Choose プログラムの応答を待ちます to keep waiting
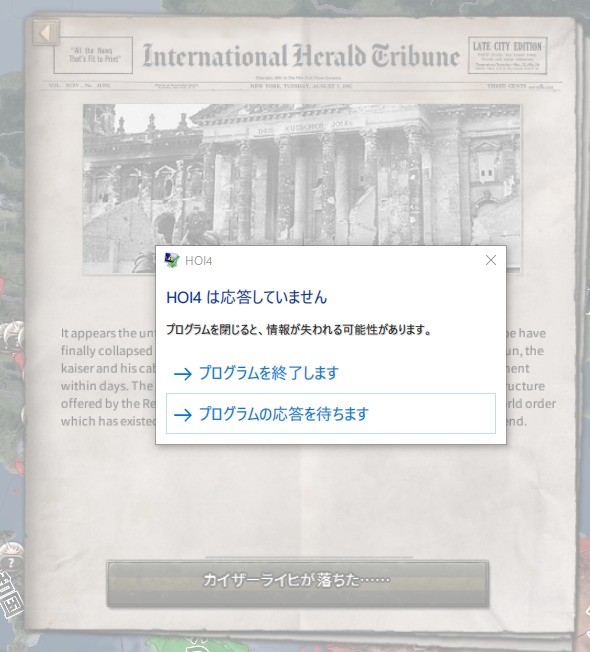590x652 pixels. [x=331, y=414]
